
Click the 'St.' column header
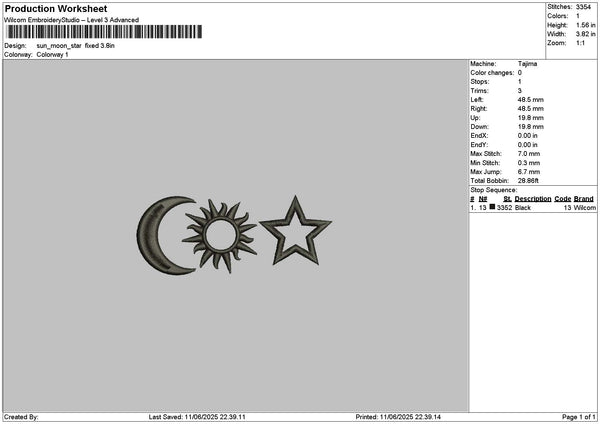(x=507, y=199)
